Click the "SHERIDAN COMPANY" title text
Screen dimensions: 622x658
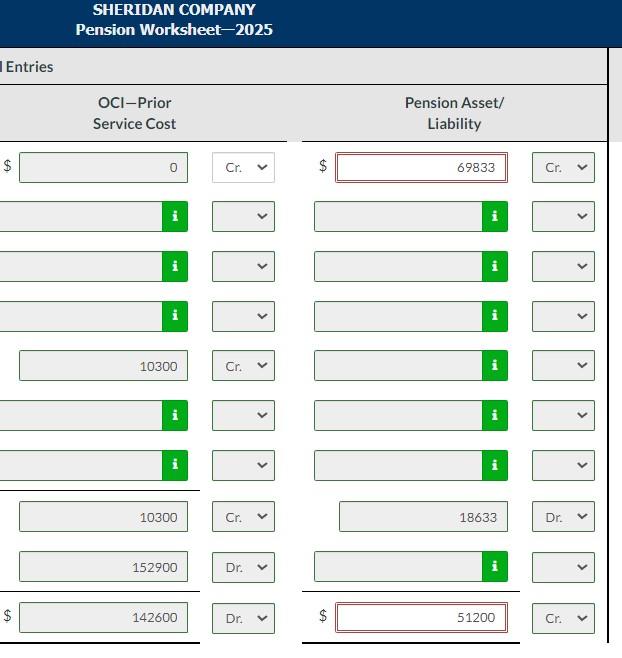[174, 10]
